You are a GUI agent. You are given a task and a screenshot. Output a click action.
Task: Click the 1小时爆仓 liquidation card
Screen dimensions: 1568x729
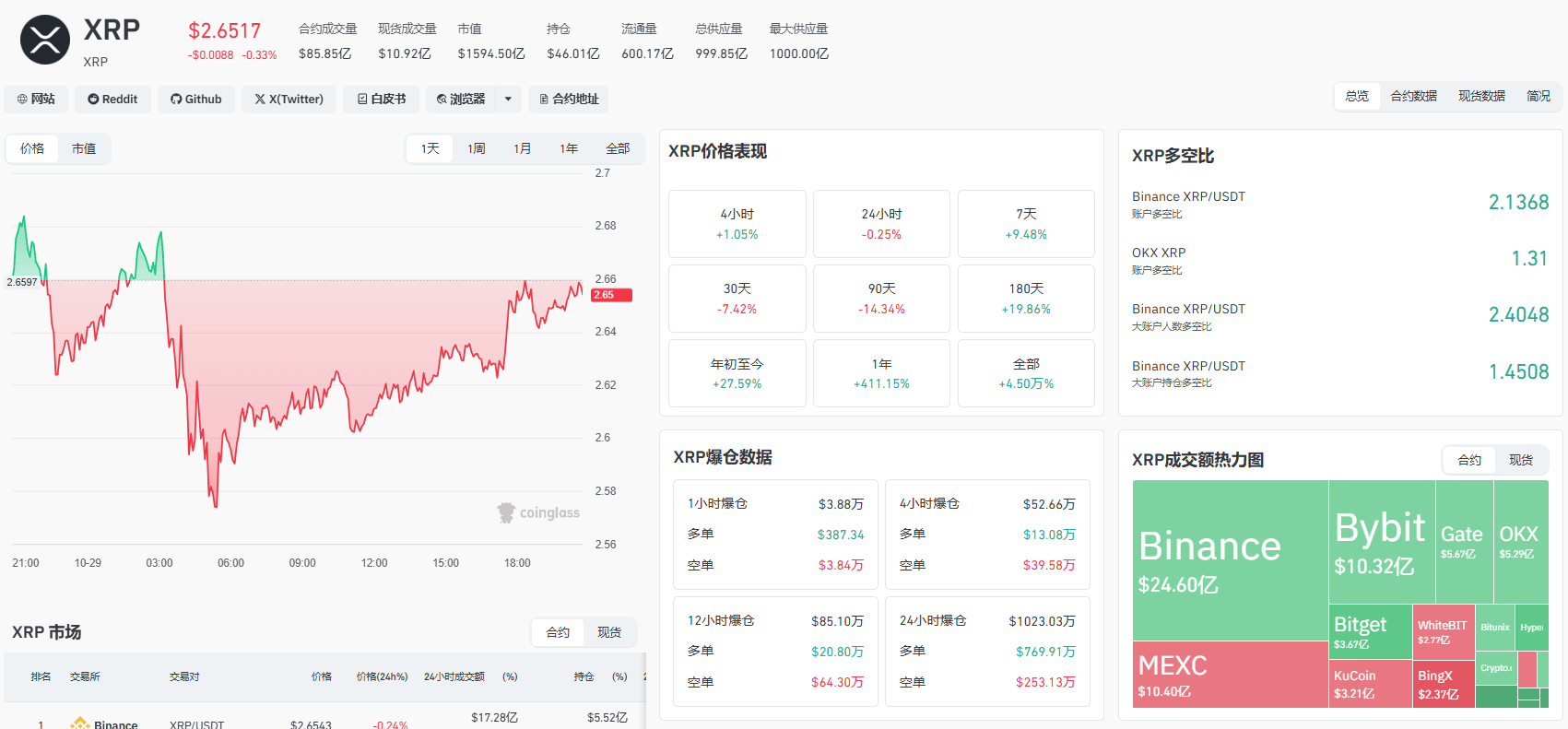(x=775, y=535)
